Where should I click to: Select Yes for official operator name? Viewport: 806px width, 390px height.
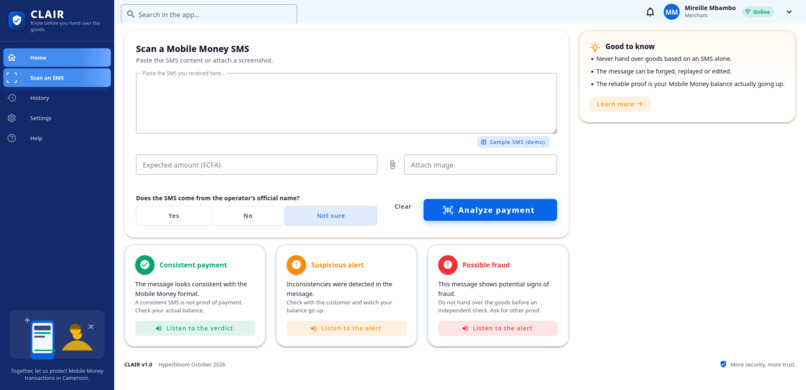pyautogui.click(x=174, y=216)
